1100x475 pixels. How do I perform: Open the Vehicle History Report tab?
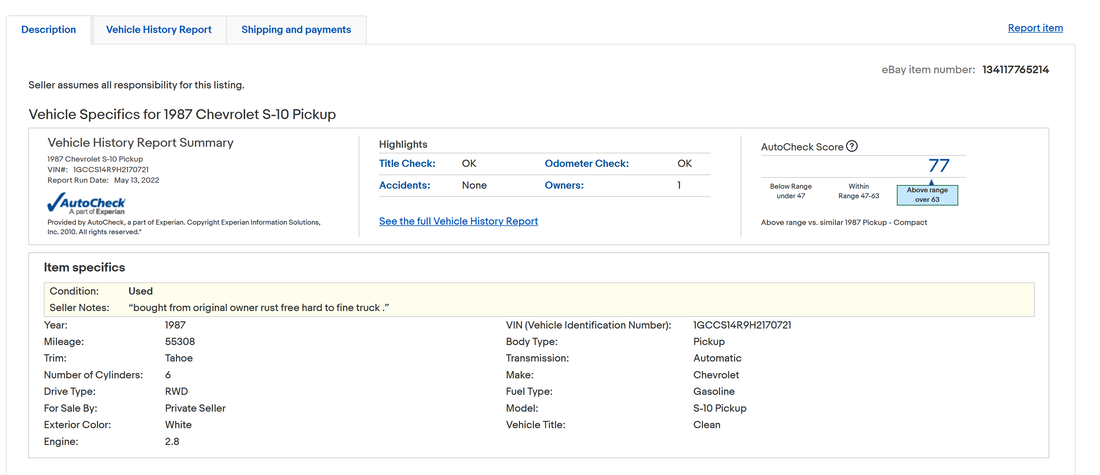point(159,29)
